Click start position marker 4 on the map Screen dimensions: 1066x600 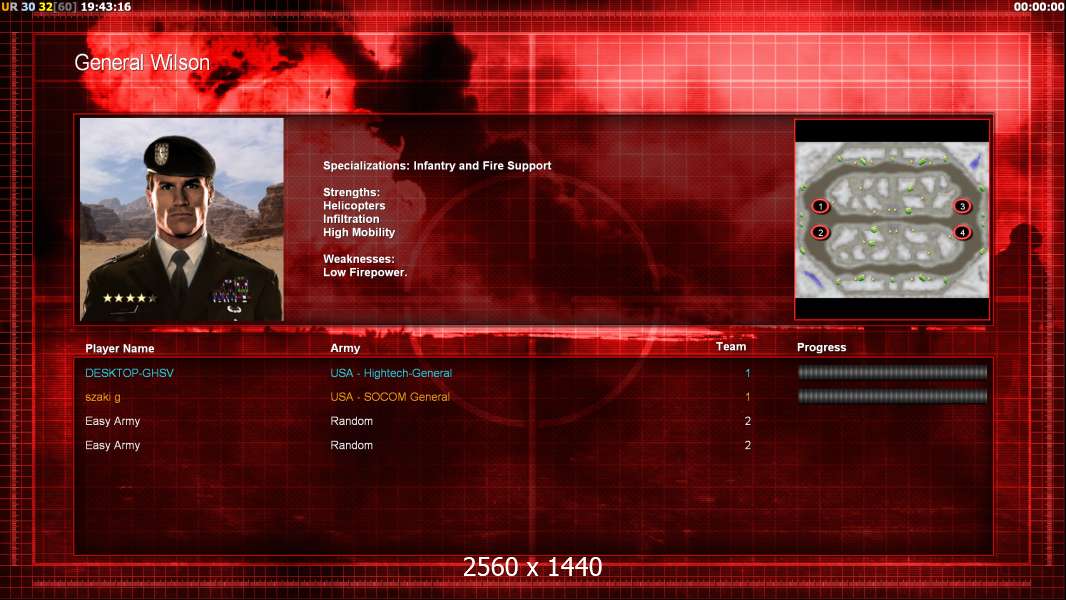(962, 232)
